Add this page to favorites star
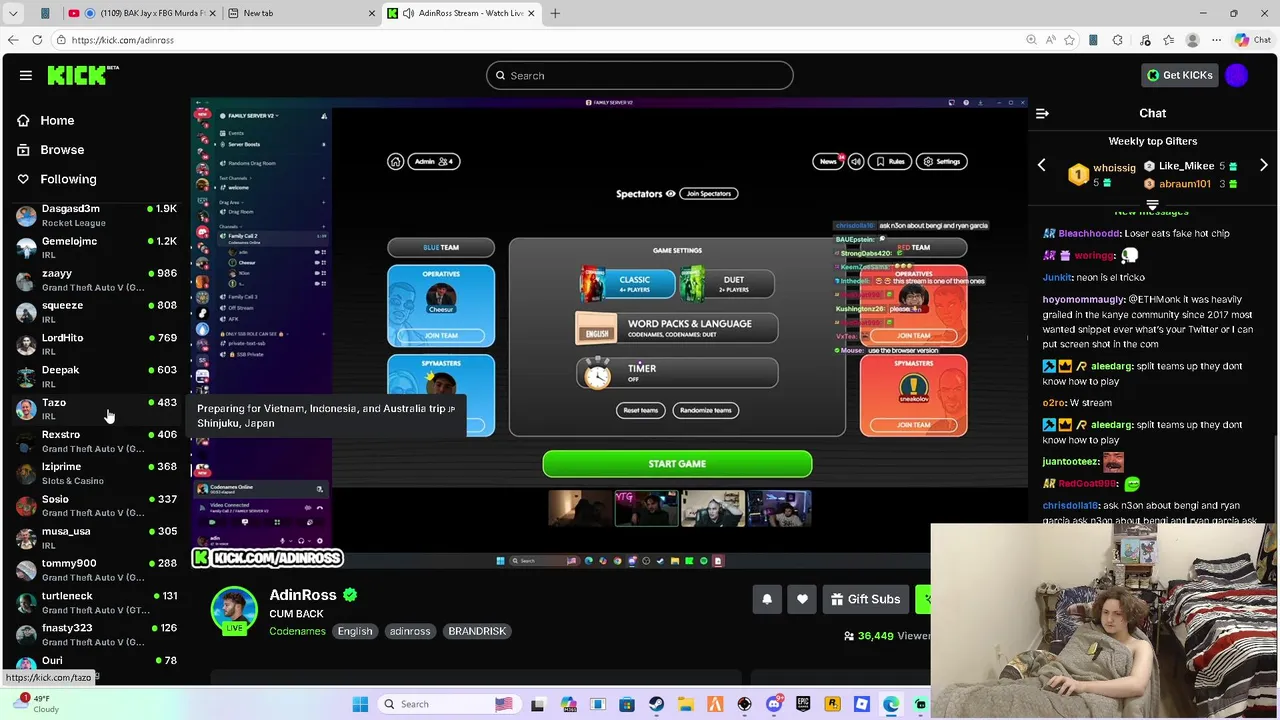The image size is (1280, 720). pyautogui.click(x=1069, y=40)
